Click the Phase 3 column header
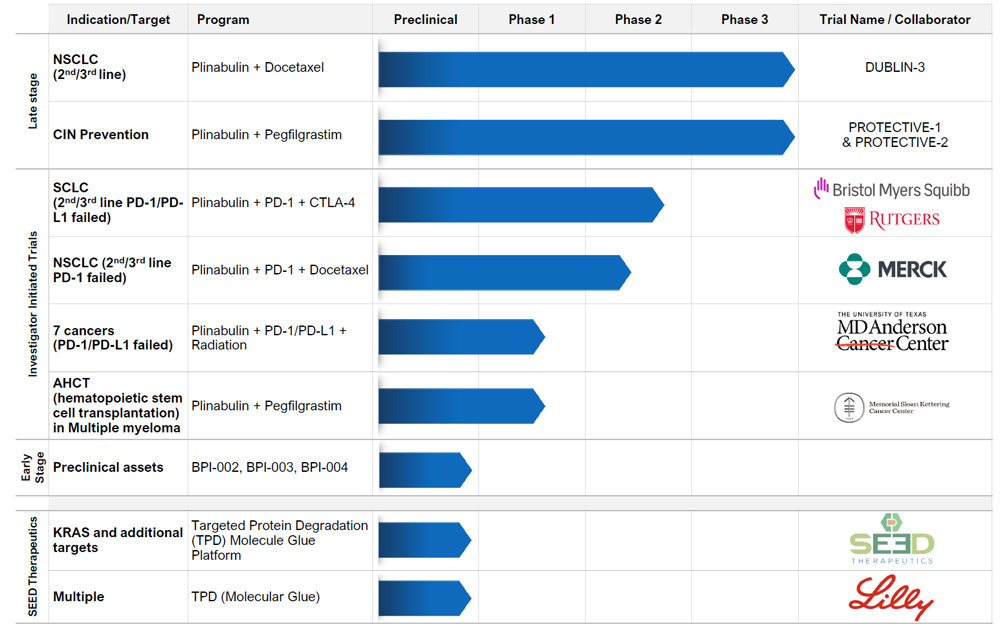 pos(744,19)
